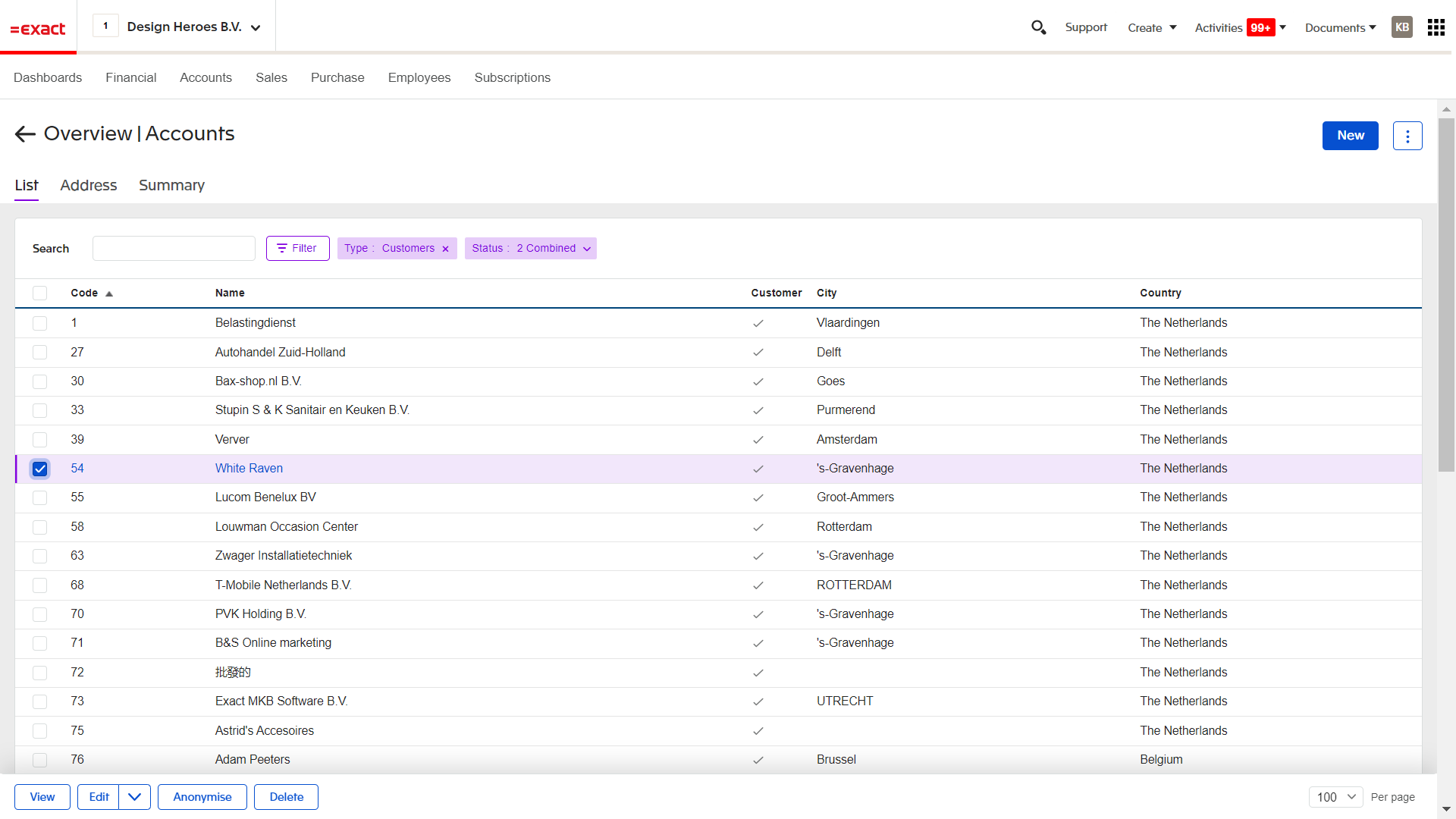
Task: Open the Edit button dropdown arrow
Action: pyautogui.click(x=134, y=797)
